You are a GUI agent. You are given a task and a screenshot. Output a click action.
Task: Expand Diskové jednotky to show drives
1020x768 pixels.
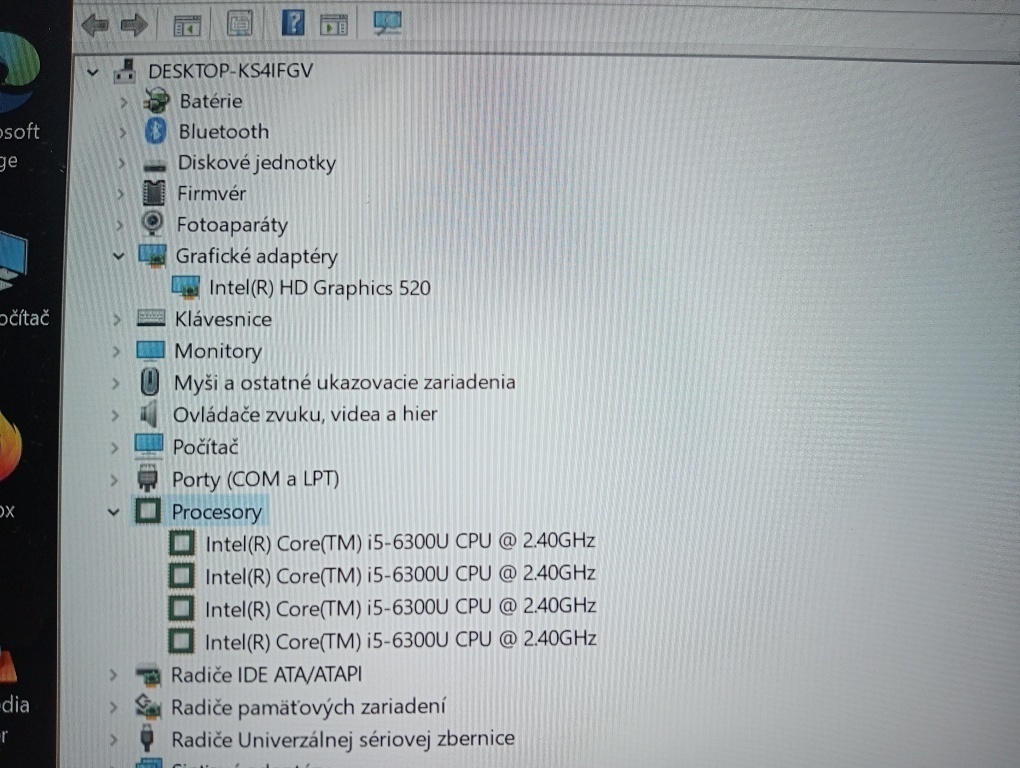tap(122, 162)
